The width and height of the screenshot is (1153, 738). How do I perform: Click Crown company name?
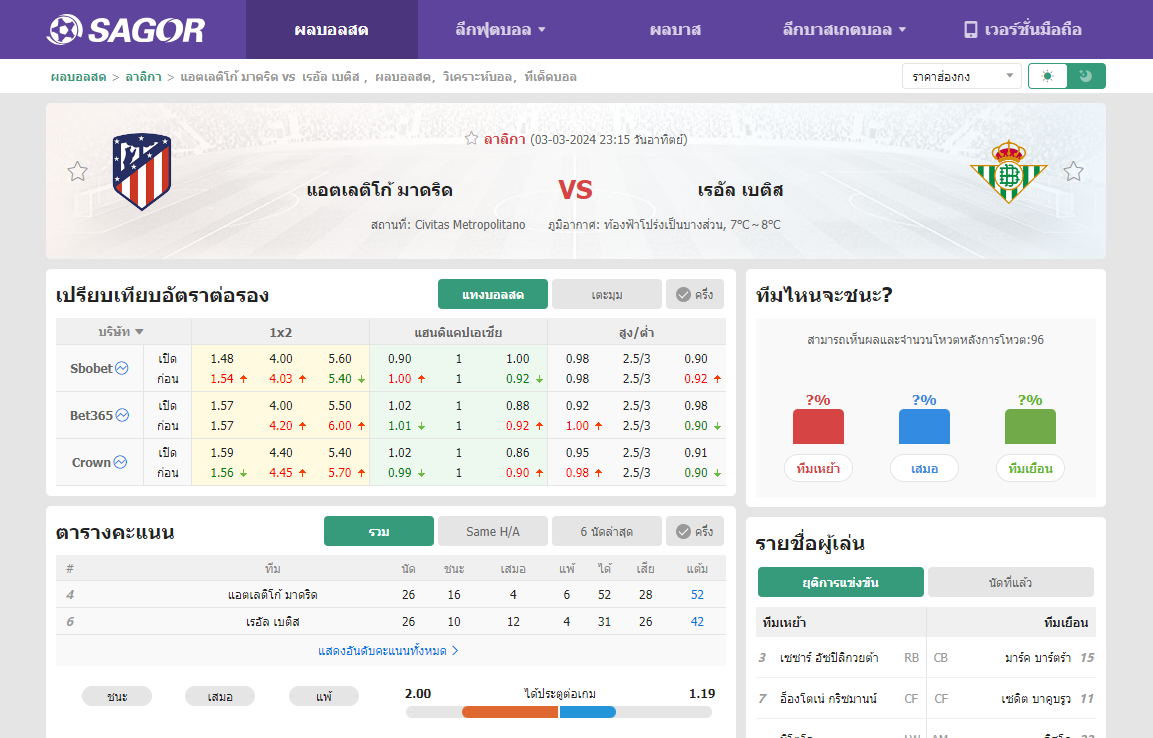click(91, 462)
